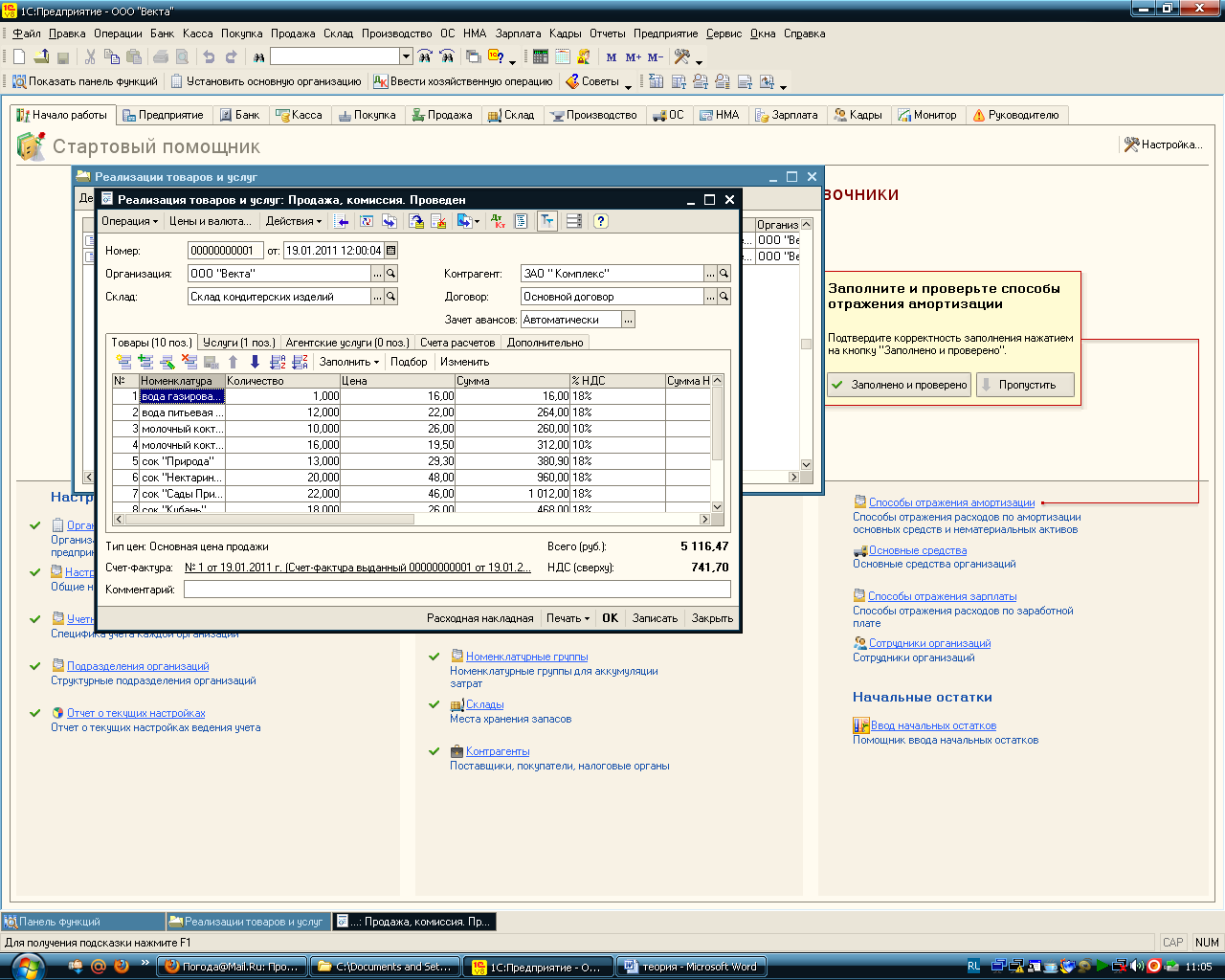Click the Delete row red cross icon
Screen dimensions: 1225x980
pos(189,362)
